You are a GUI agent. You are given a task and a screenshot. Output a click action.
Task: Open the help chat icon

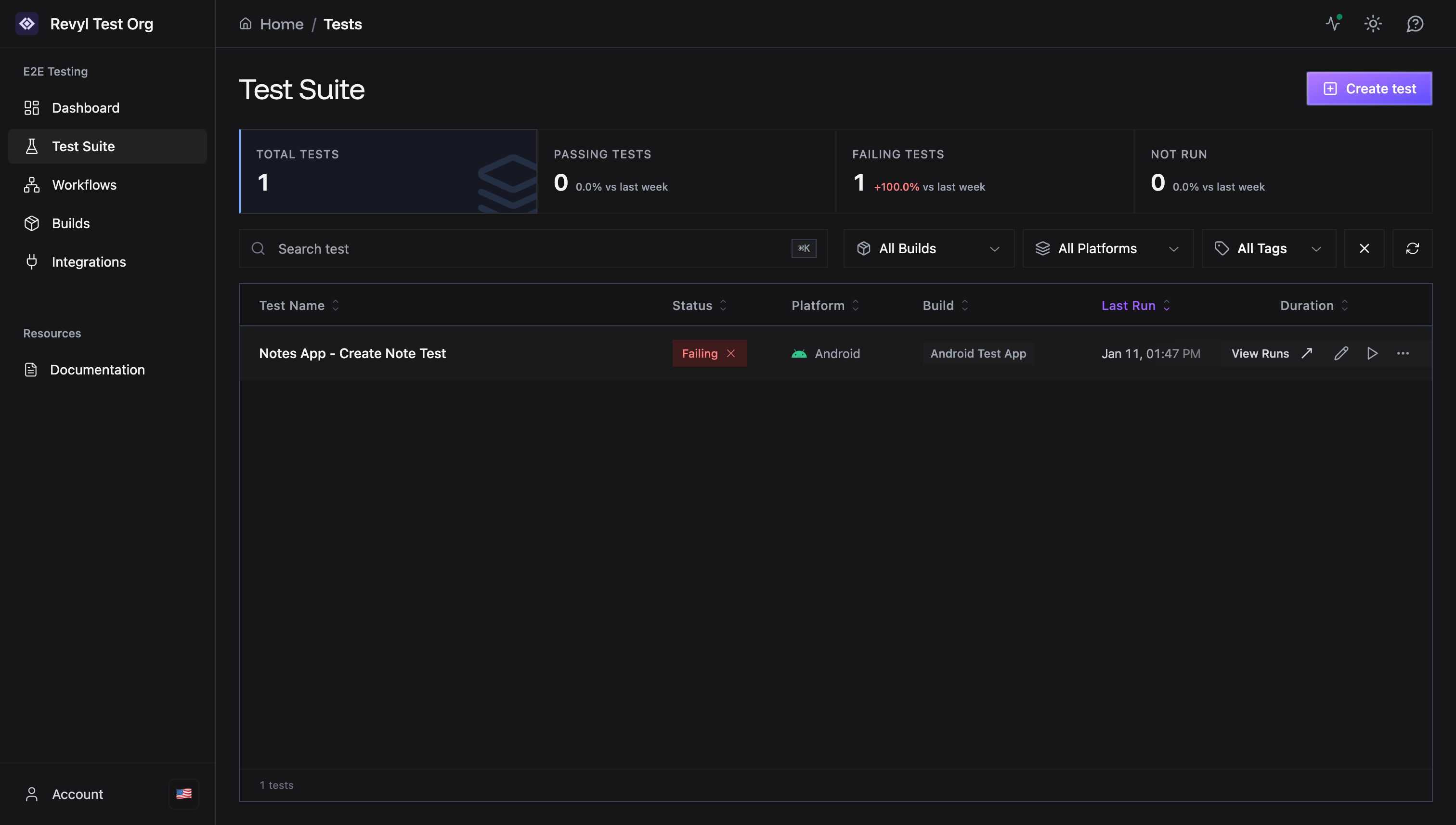(1415, 24)
